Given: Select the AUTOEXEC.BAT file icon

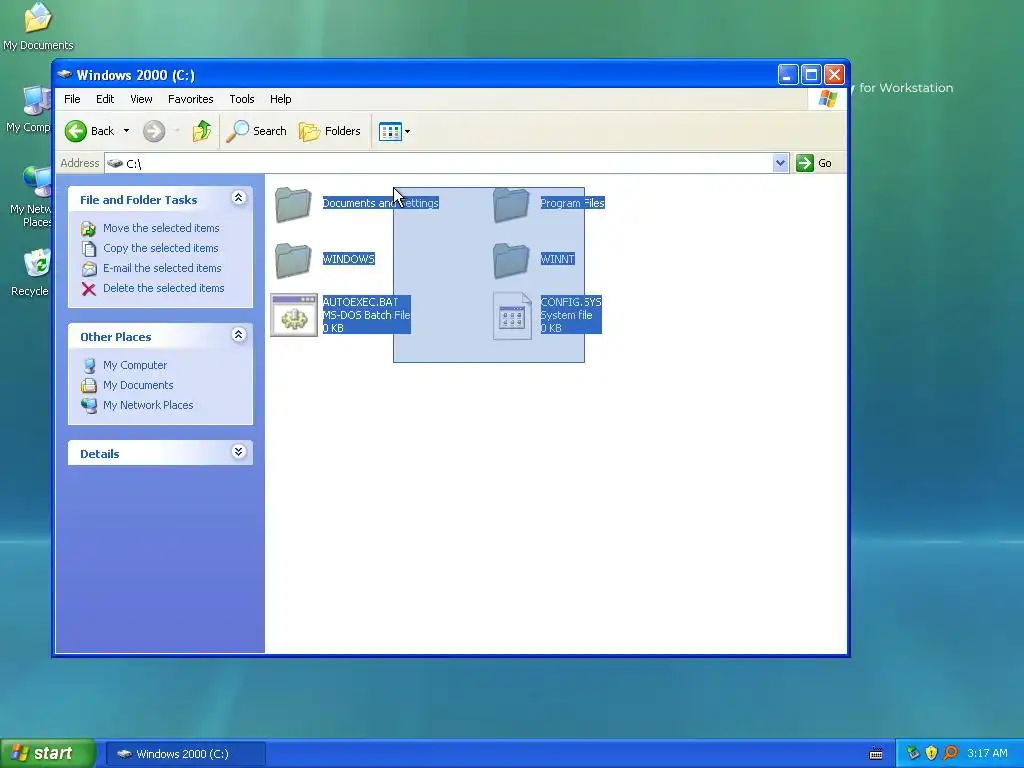Looking at the screenshot, I should 294,315.
